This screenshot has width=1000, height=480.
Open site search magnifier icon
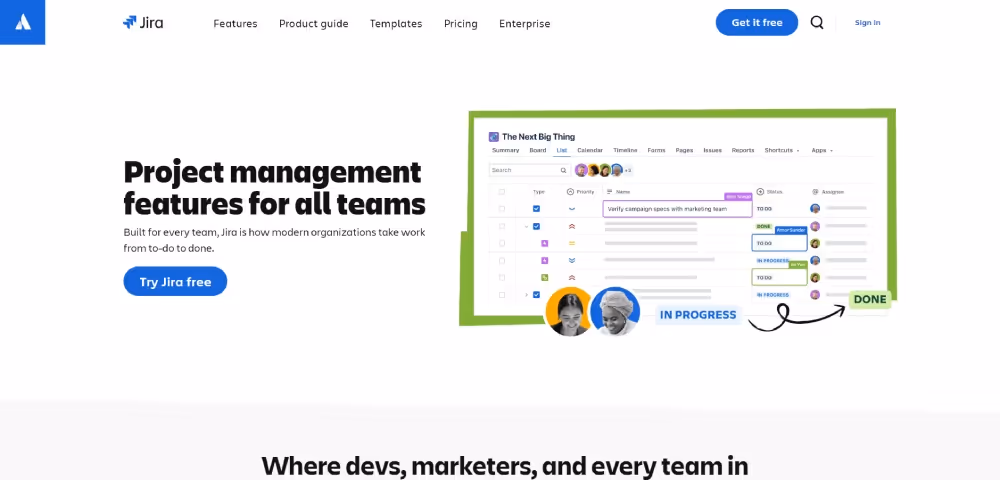[817, 22]
